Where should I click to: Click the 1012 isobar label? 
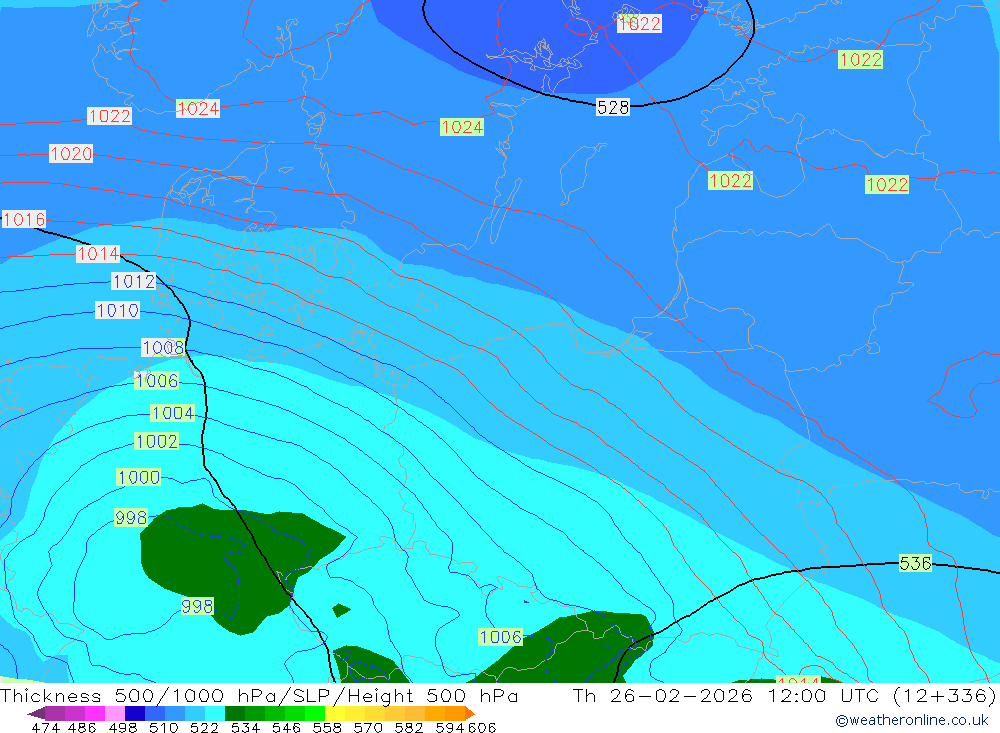tap(133, 281)
